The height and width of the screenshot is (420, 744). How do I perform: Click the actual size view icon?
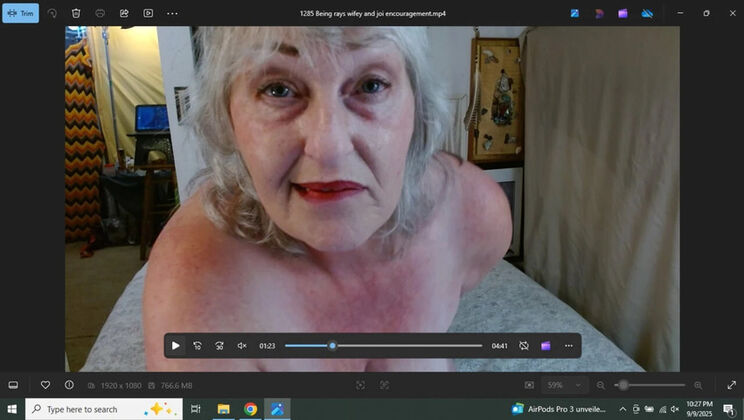coord(384,385)
